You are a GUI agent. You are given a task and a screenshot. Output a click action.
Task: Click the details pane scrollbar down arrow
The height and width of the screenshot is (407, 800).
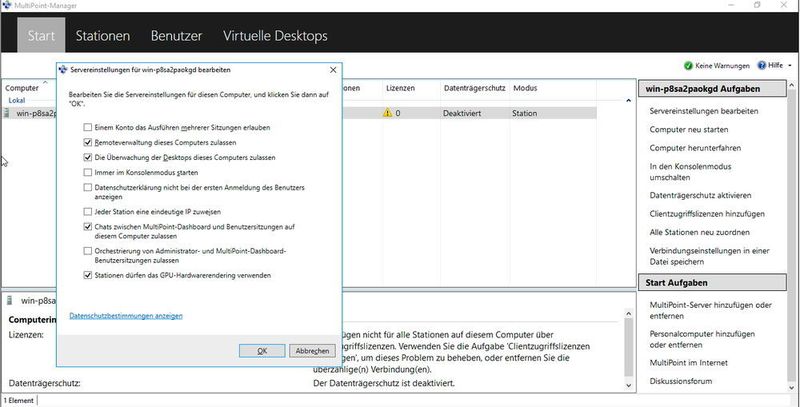[x=629, y=386]
